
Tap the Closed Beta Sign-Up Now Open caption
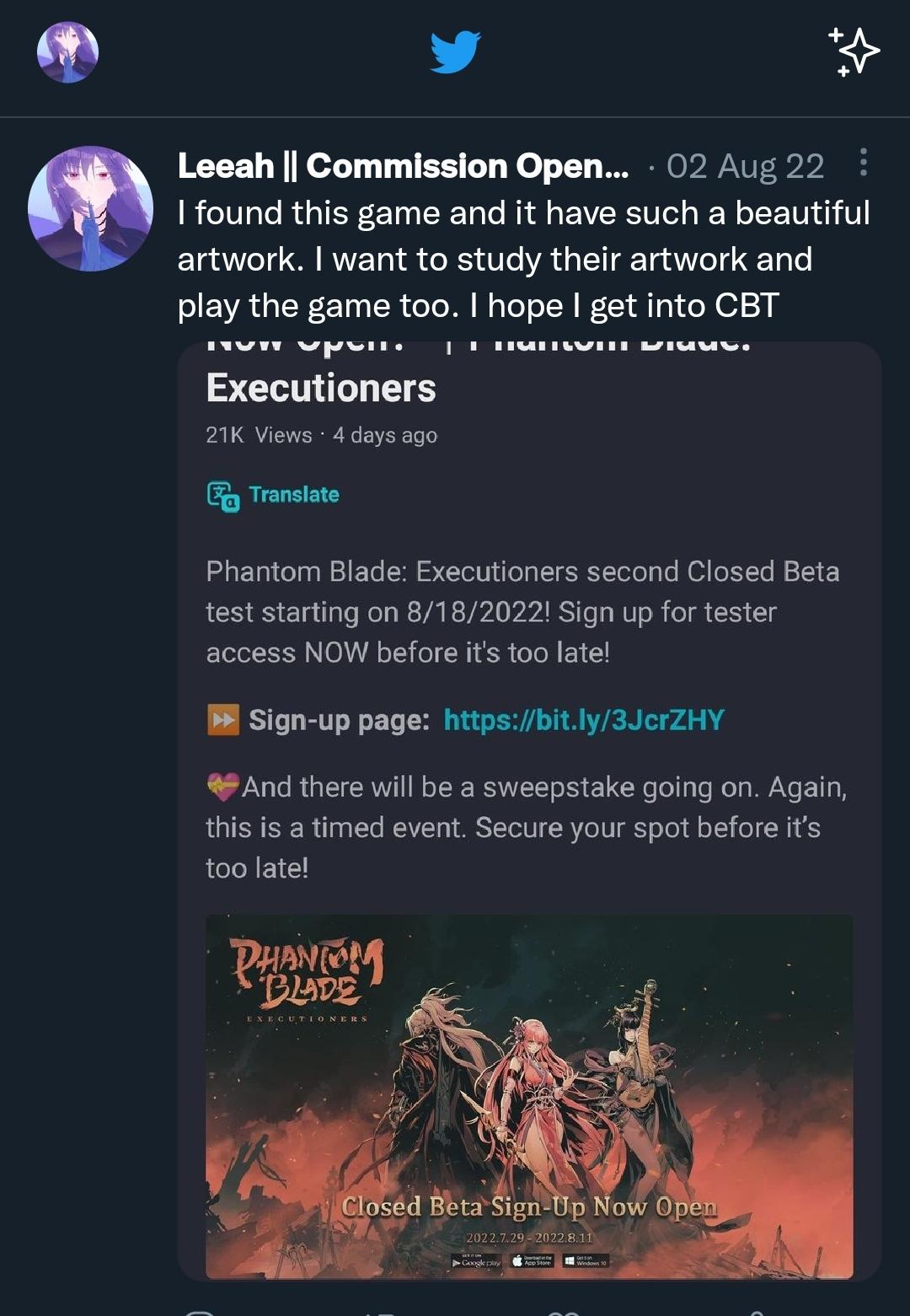(529, 1207)
